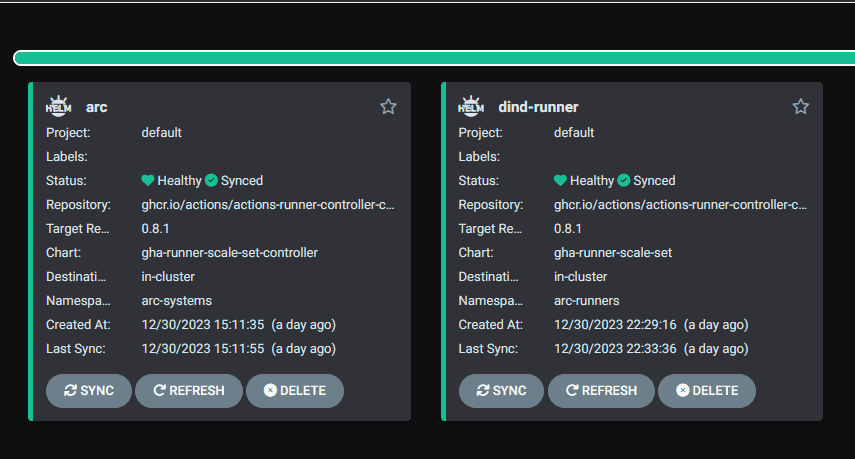This screenshot has height=459, width=855.
Task: Favorite the dind-runner application with the star icon
Action: pos(800,106)
